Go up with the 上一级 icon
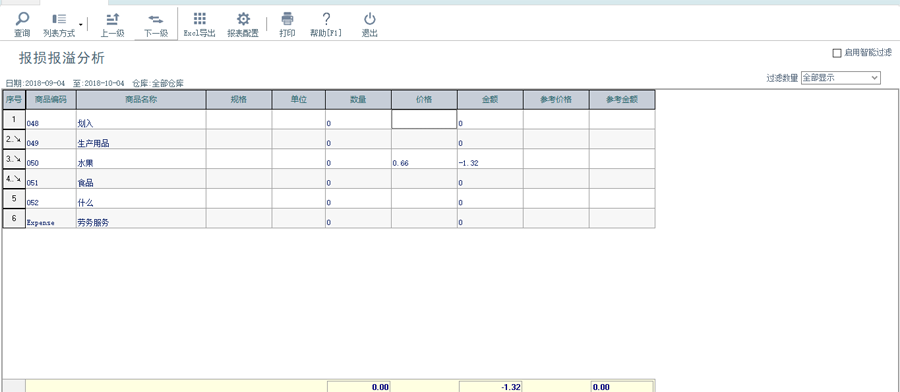 [x=112, y=19]
